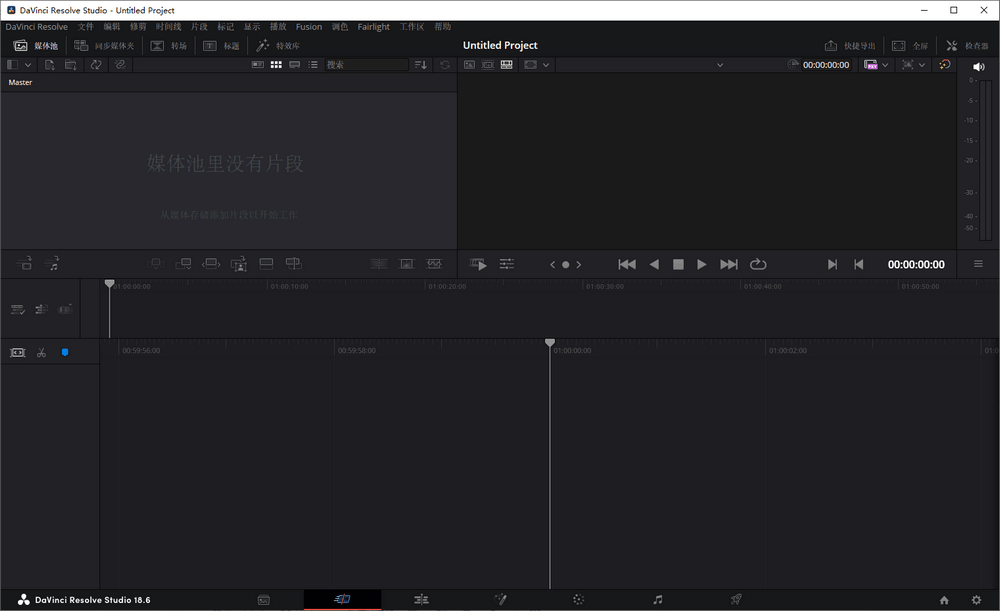Open the Effects Library panel

tap(277, 45)
